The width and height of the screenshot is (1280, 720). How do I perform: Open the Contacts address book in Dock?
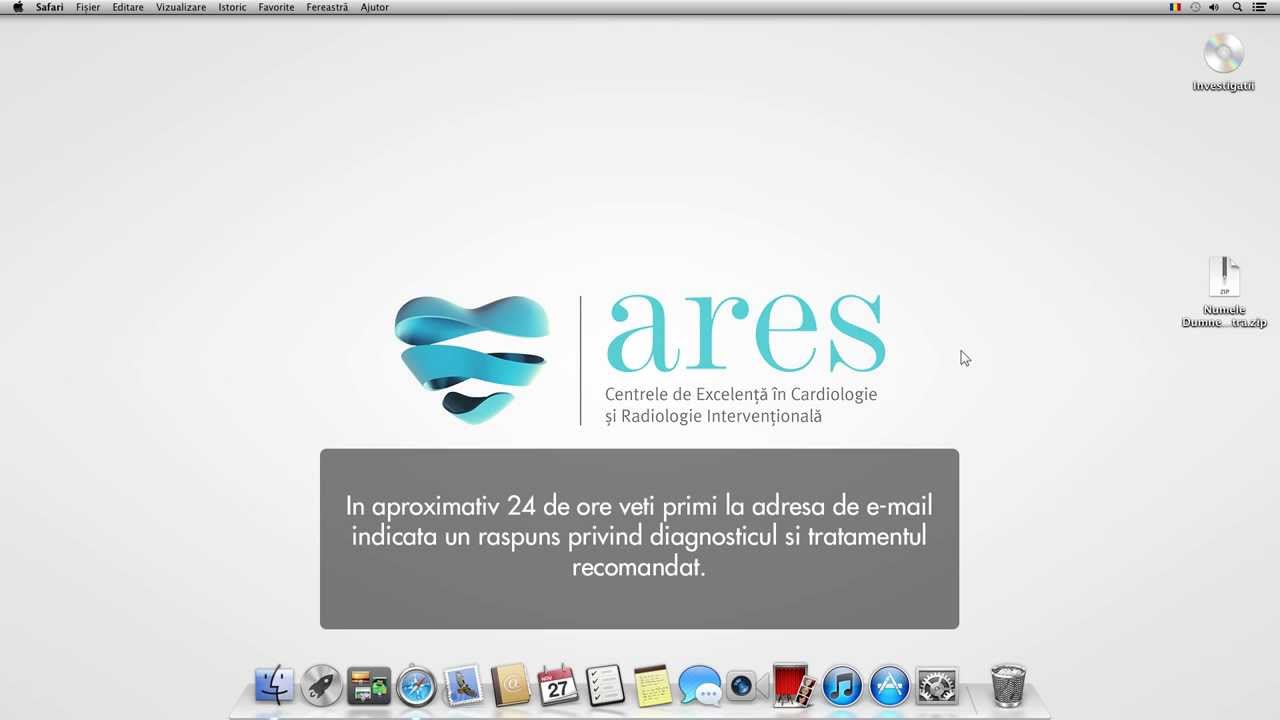(x=511, y=686)
